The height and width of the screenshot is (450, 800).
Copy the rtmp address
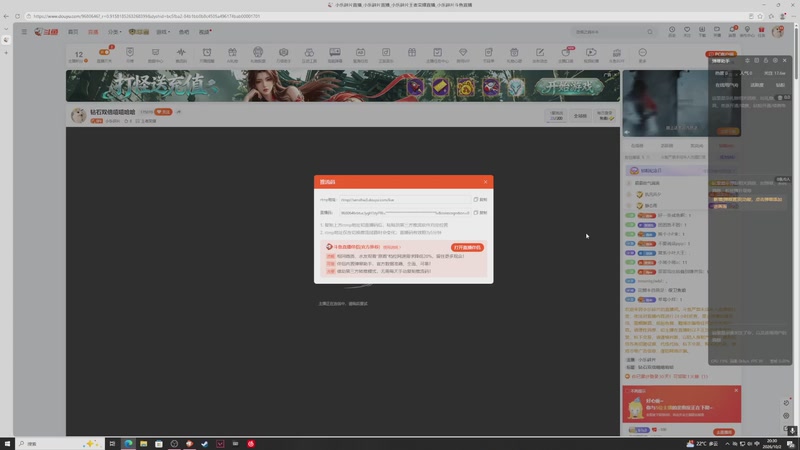click(480, 199)
